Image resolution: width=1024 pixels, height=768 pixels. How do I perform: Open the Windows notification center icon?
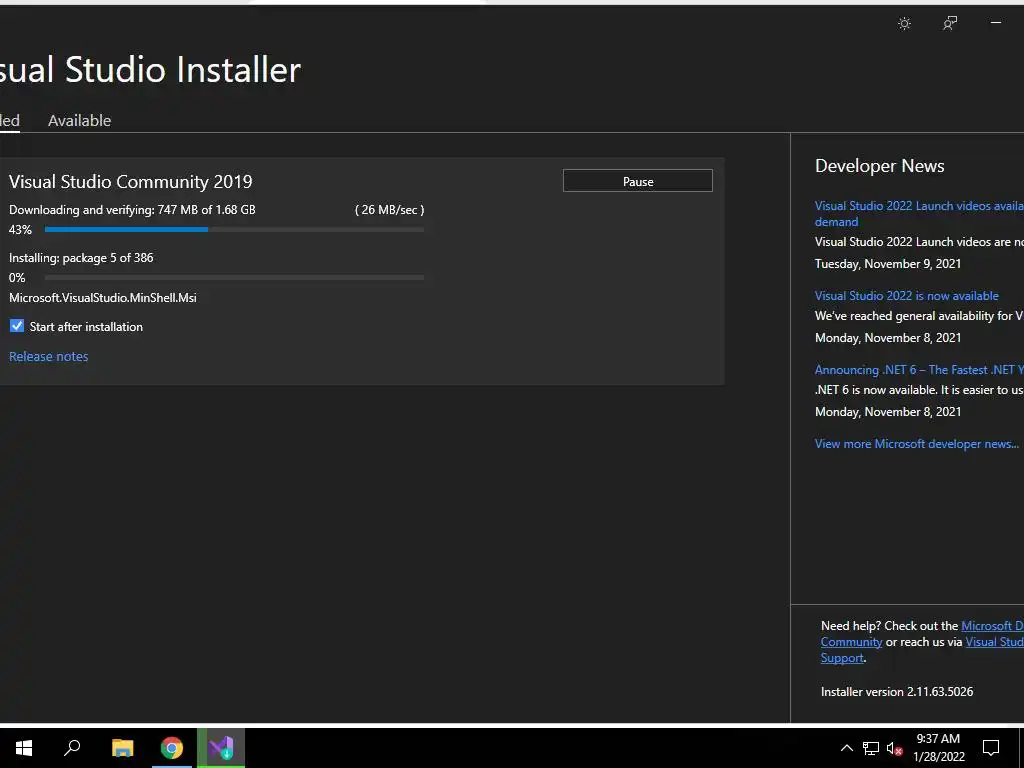991,748
